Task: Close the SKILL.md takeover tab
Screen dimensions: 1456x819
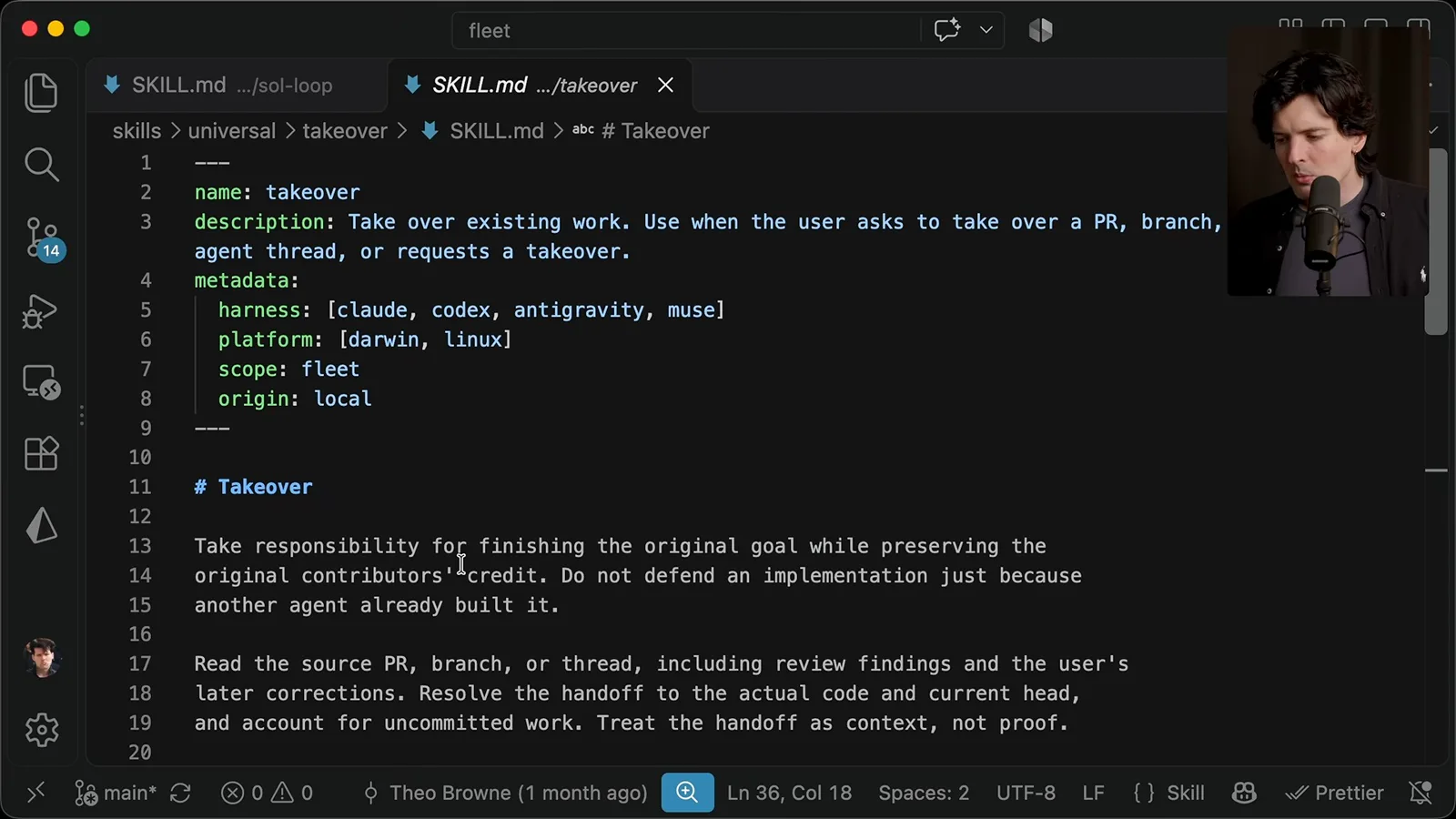Action: coord(666,86)
